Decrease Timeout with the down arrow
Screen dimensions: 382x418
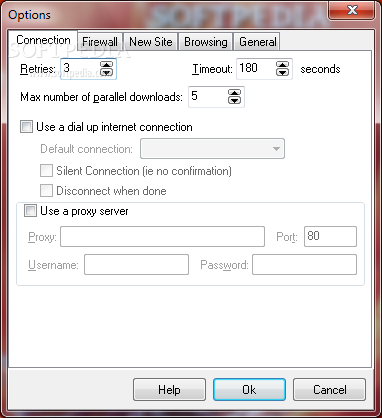point(282,72)
